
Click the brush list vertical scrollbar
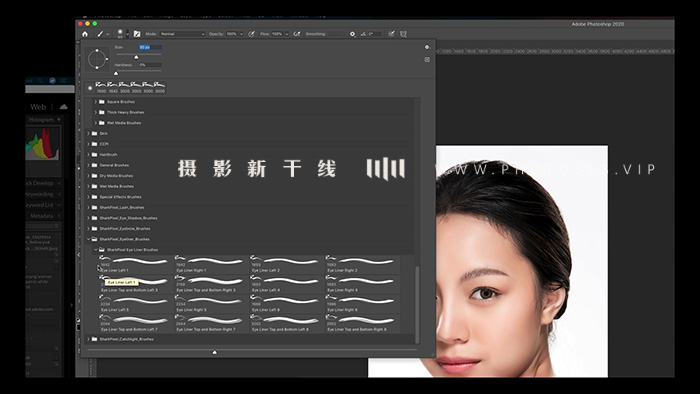(417, 305)
